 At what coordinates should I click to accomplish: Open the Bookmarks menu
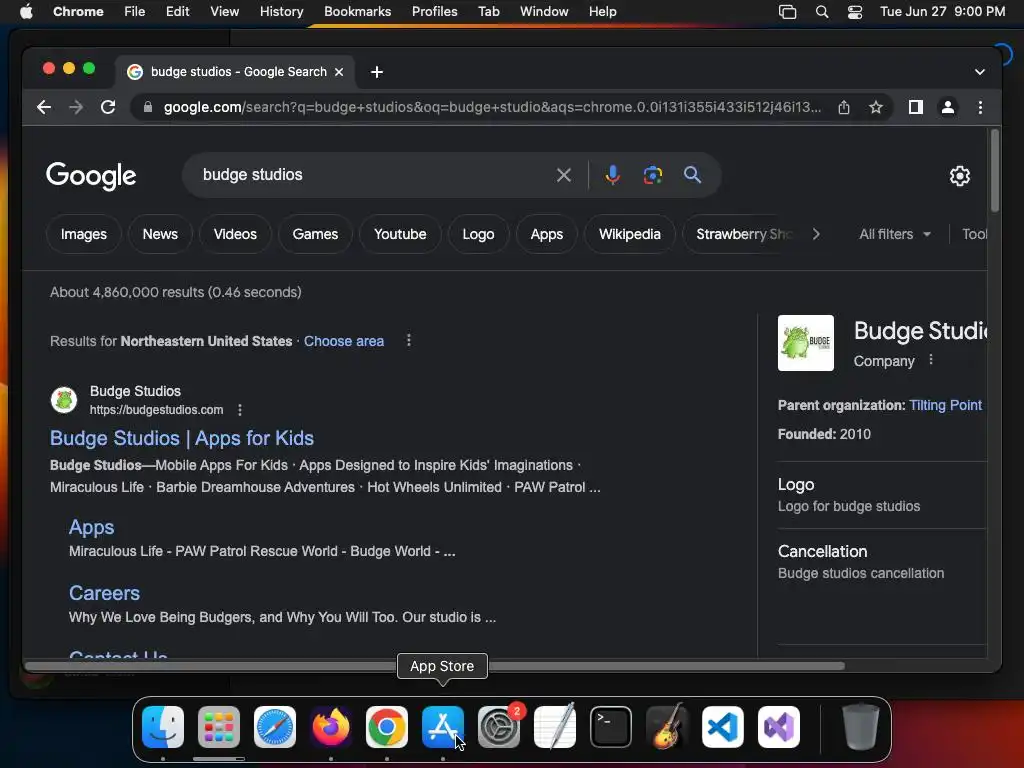(357, 12)
